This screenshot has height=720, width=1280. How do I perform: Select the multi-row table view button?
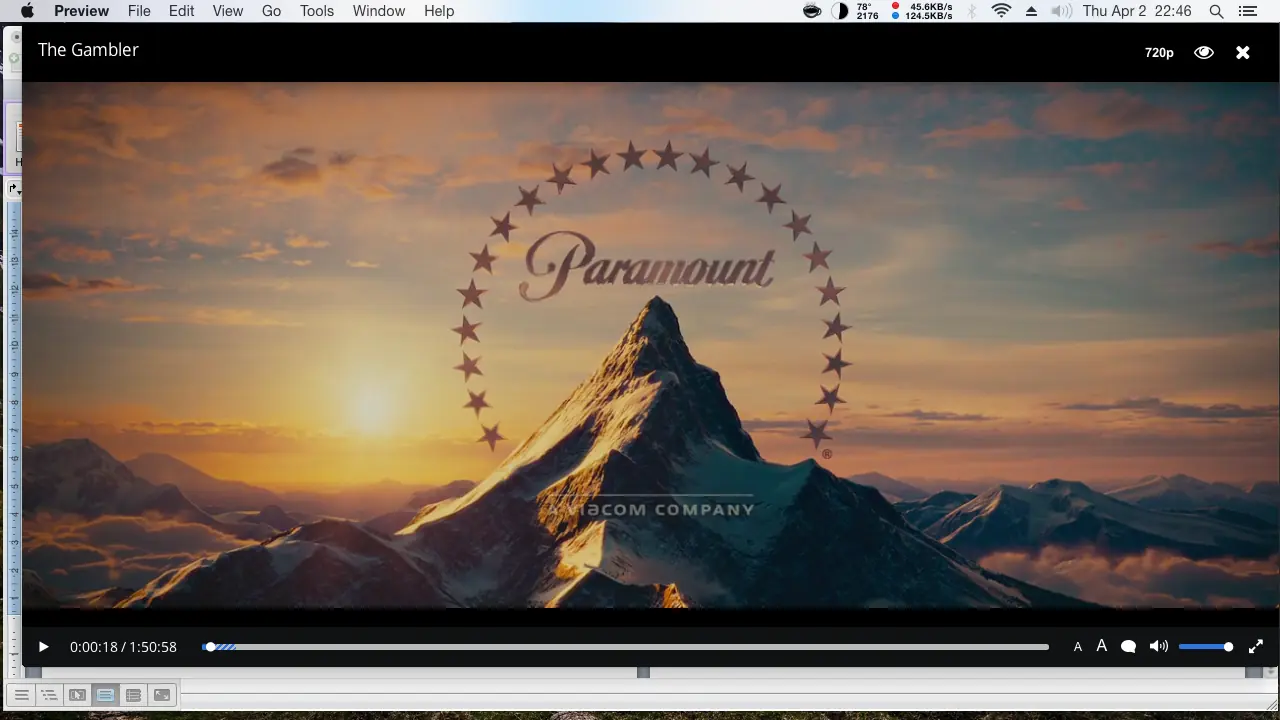pos(133,695)
